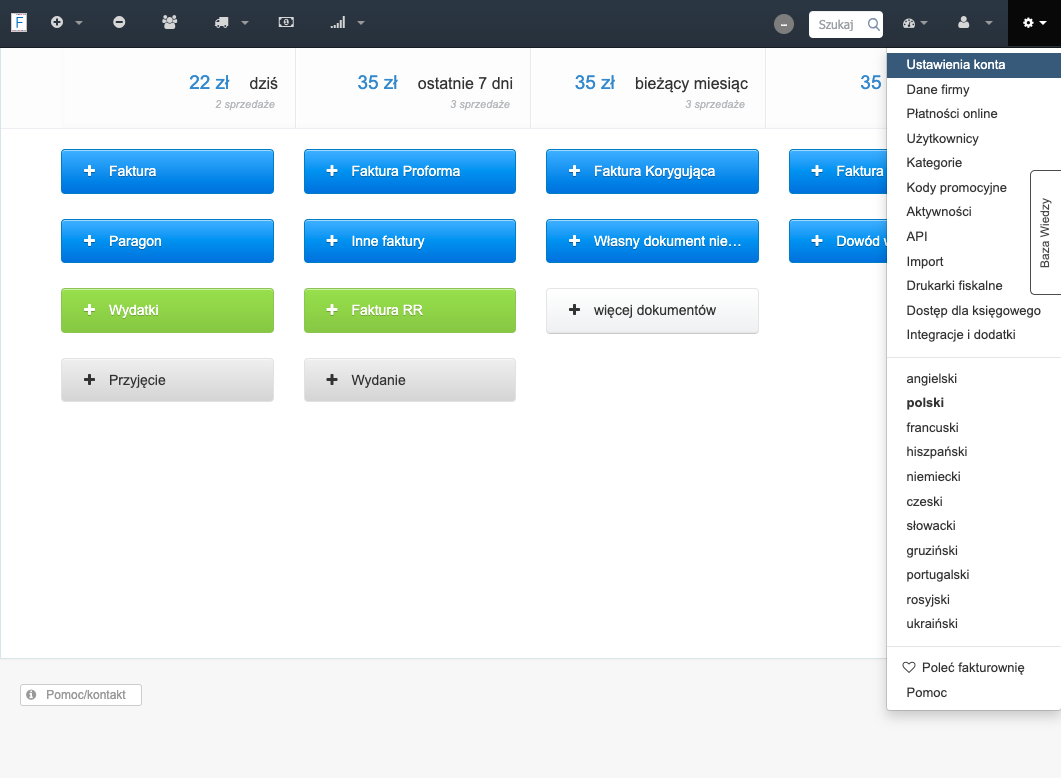Click the gray round status indicator
The height and width of the screenshot is (778, 1061).
[x=784, y=24]
